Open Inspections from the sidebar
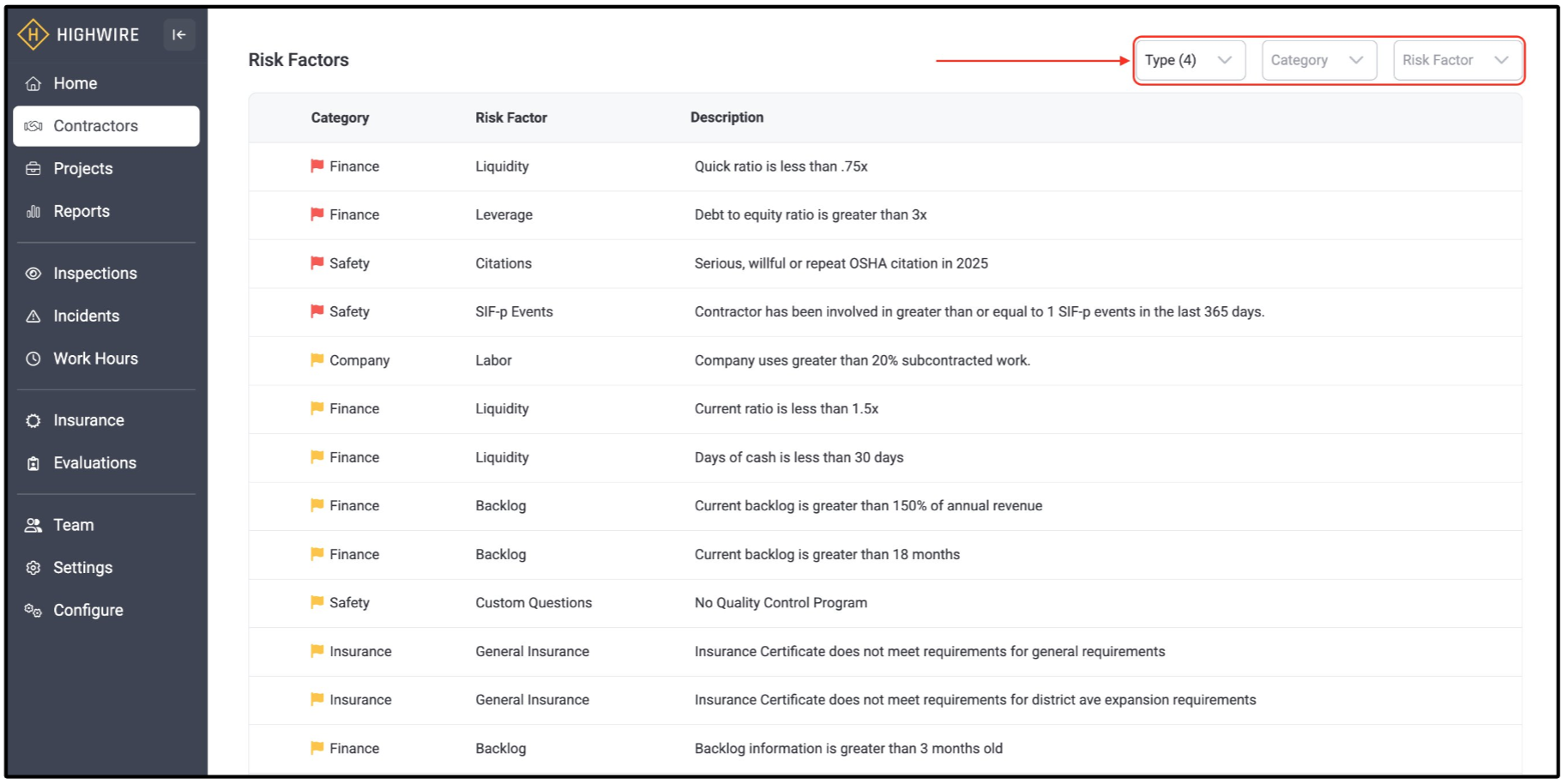Image resolution: width=1568 pixels, height=784 pixels. click(x=106, y=274)
